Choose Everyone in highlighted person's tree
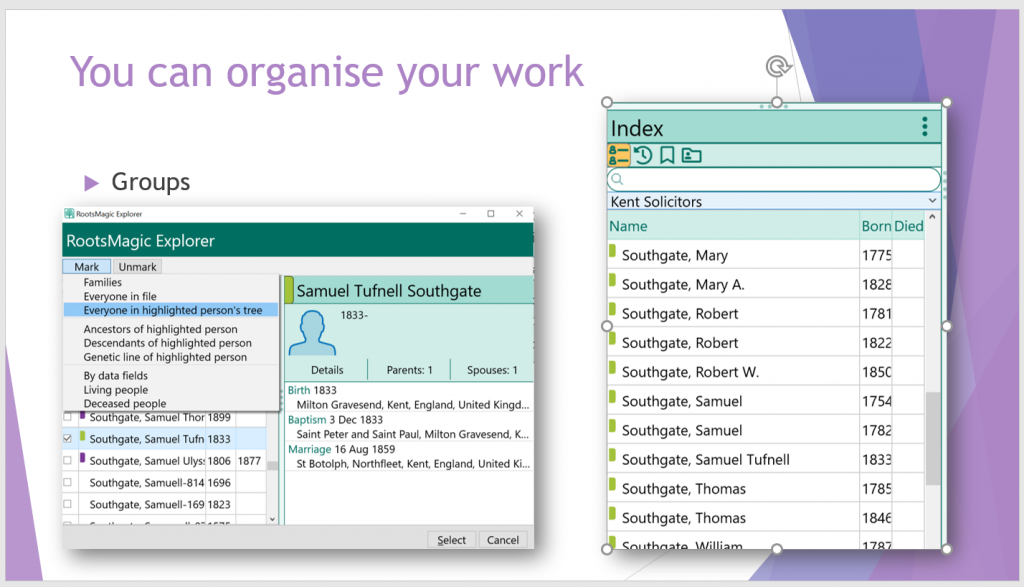 point(172,310)
